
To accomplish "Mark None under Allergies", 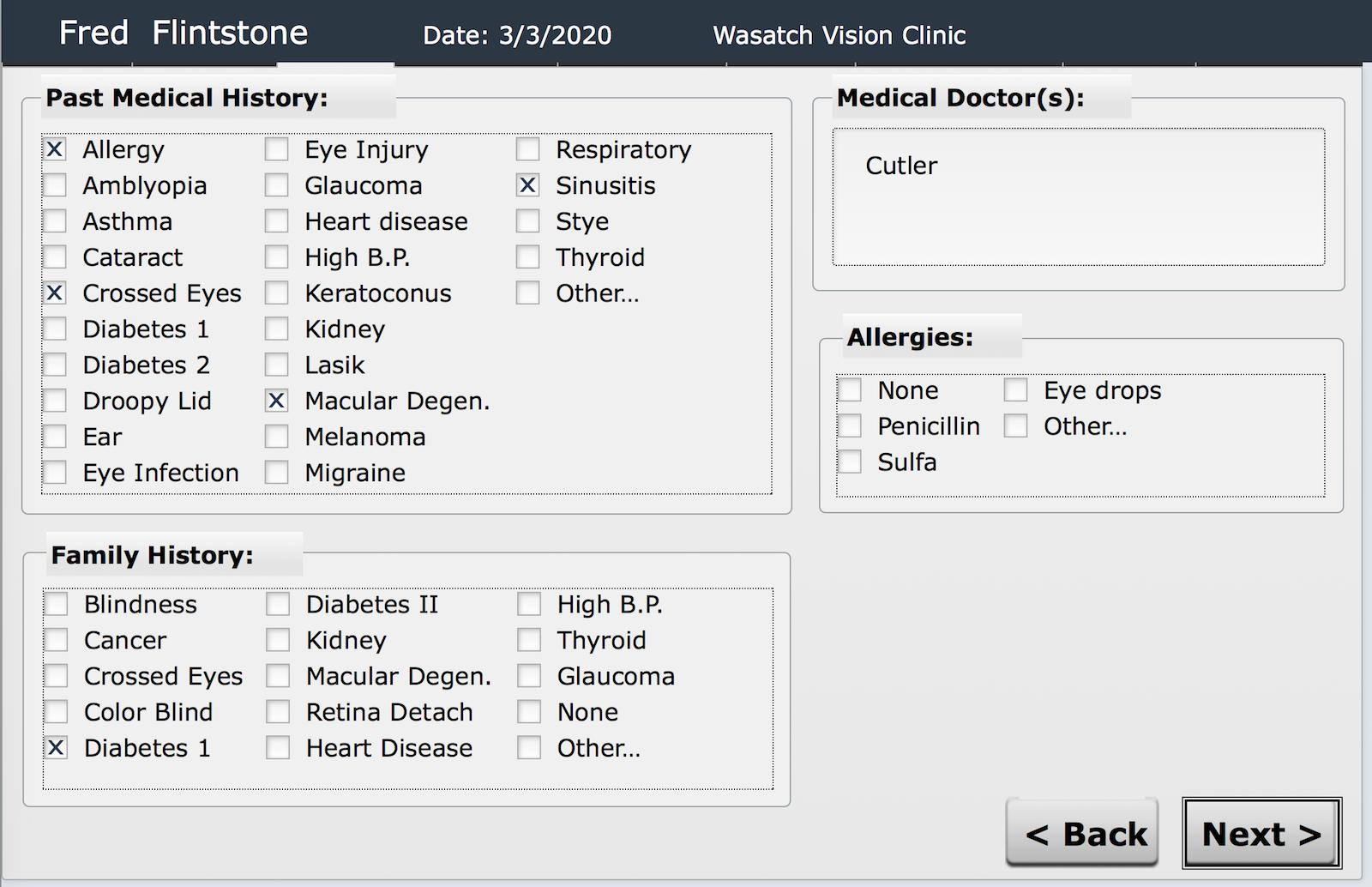I will (850, 390).
